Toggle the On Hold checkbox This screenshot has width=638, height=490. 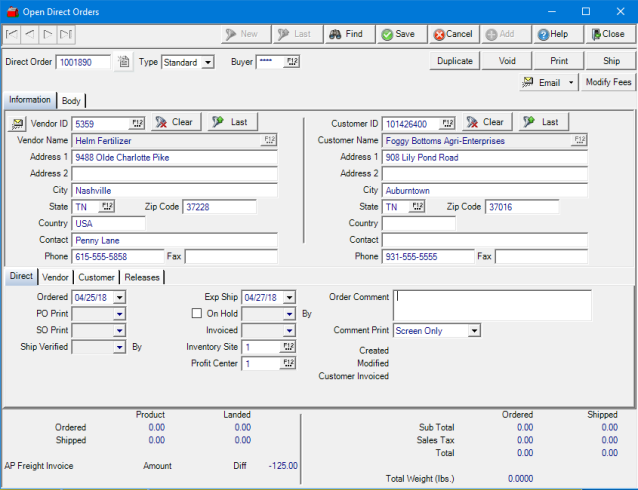coord(197,314)
